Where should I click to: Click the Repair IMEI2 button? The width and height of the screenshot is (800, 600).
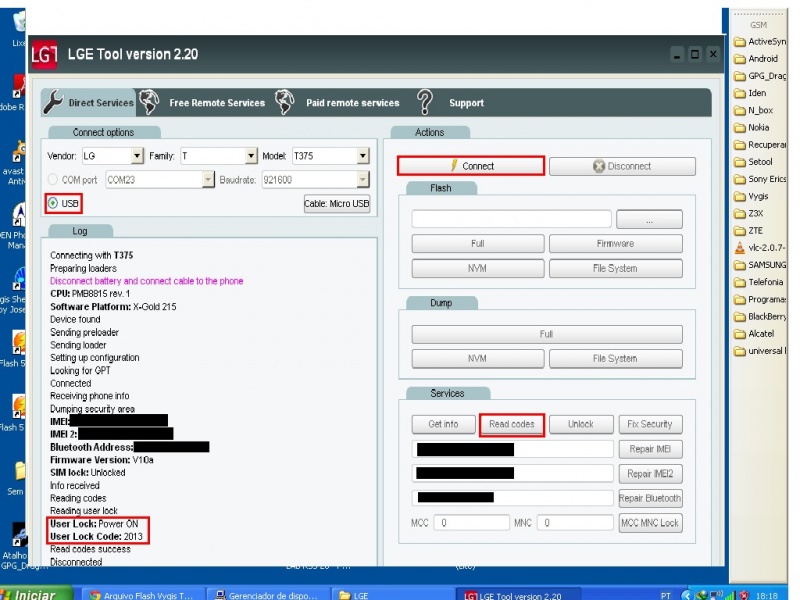click(x=650, y=473)
